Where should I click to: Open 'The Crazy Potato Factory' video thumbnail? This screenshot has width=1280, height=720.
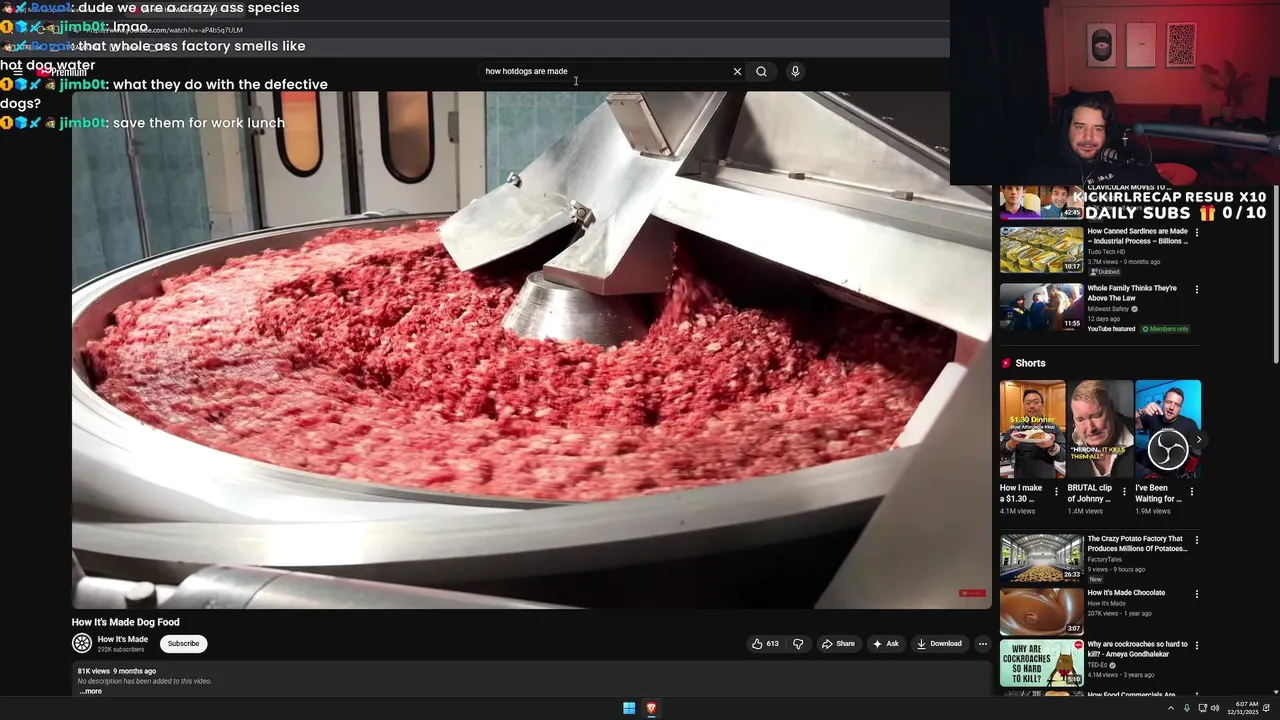[x=1041, y=558]
